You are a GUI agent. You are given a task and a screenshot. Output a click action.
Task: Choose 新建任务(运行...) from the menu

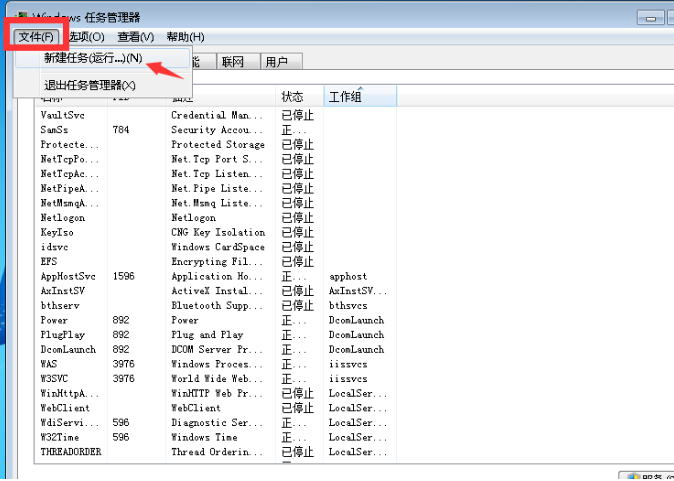[93, 59]
